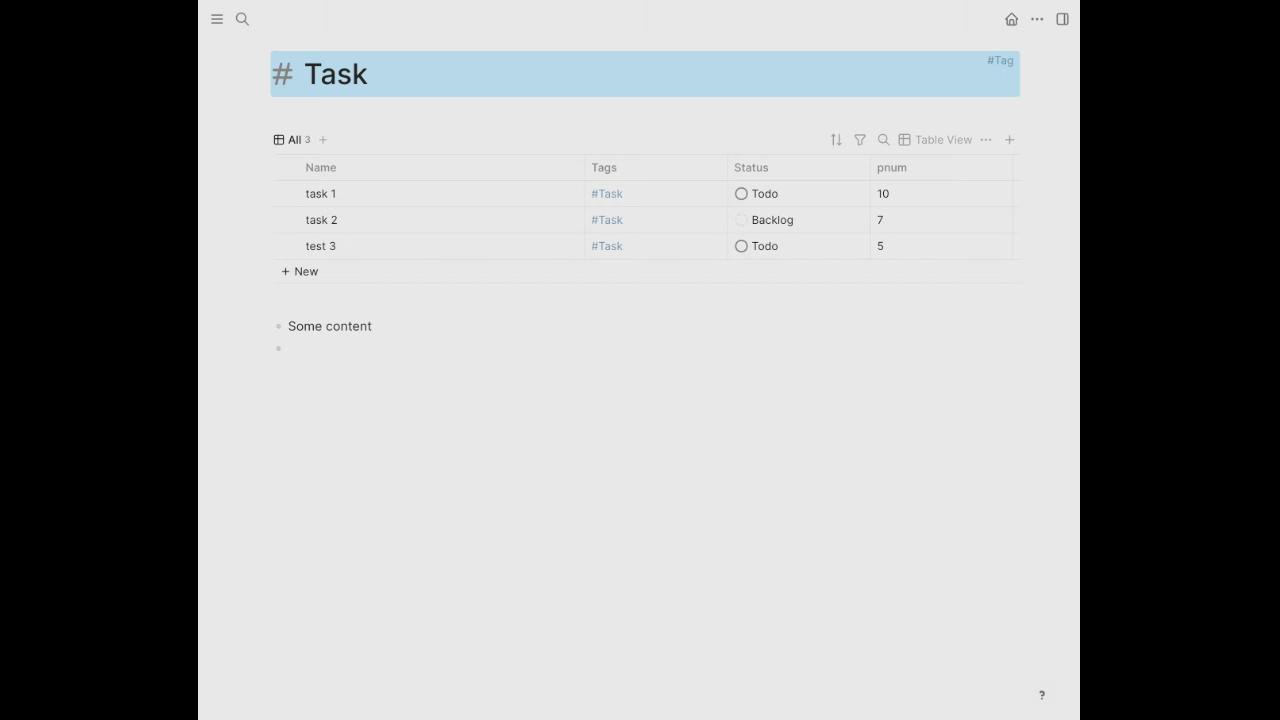This screenshot has width=1280, height=720.
Task: Open the #Task tag link in test 3 row
Action: (x=607, y=246)
